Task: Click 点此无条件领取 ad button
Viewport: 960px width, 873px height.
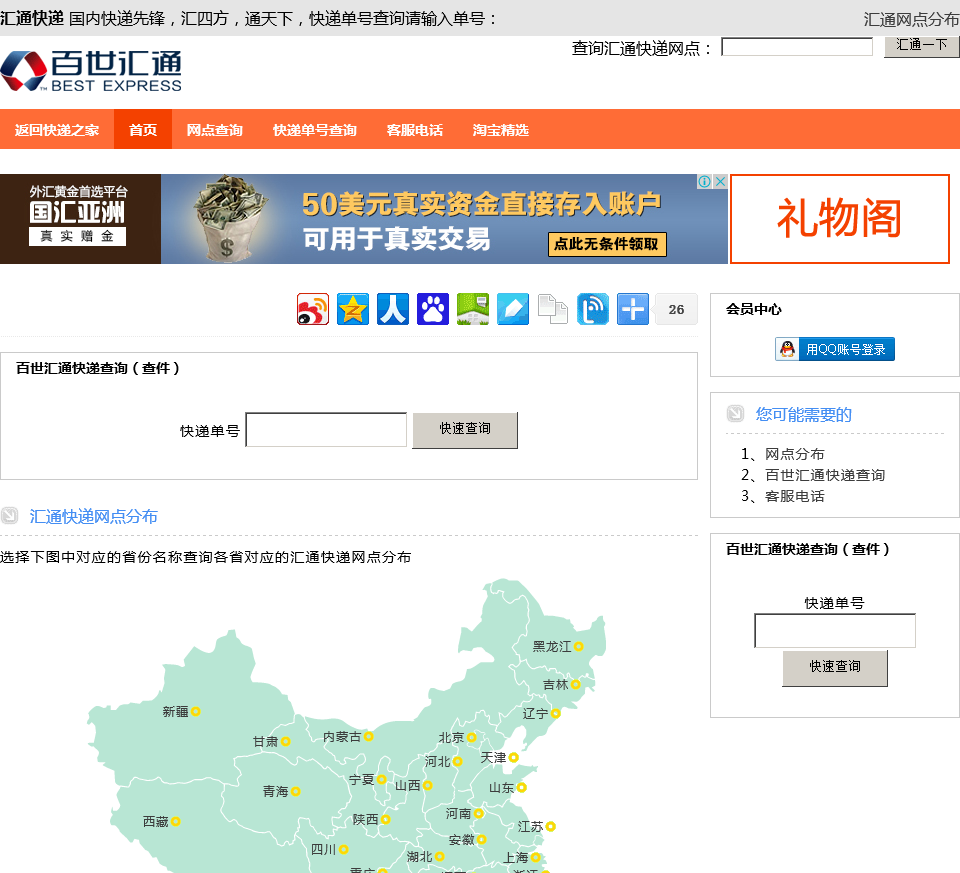Action: [x=607, y=244]
